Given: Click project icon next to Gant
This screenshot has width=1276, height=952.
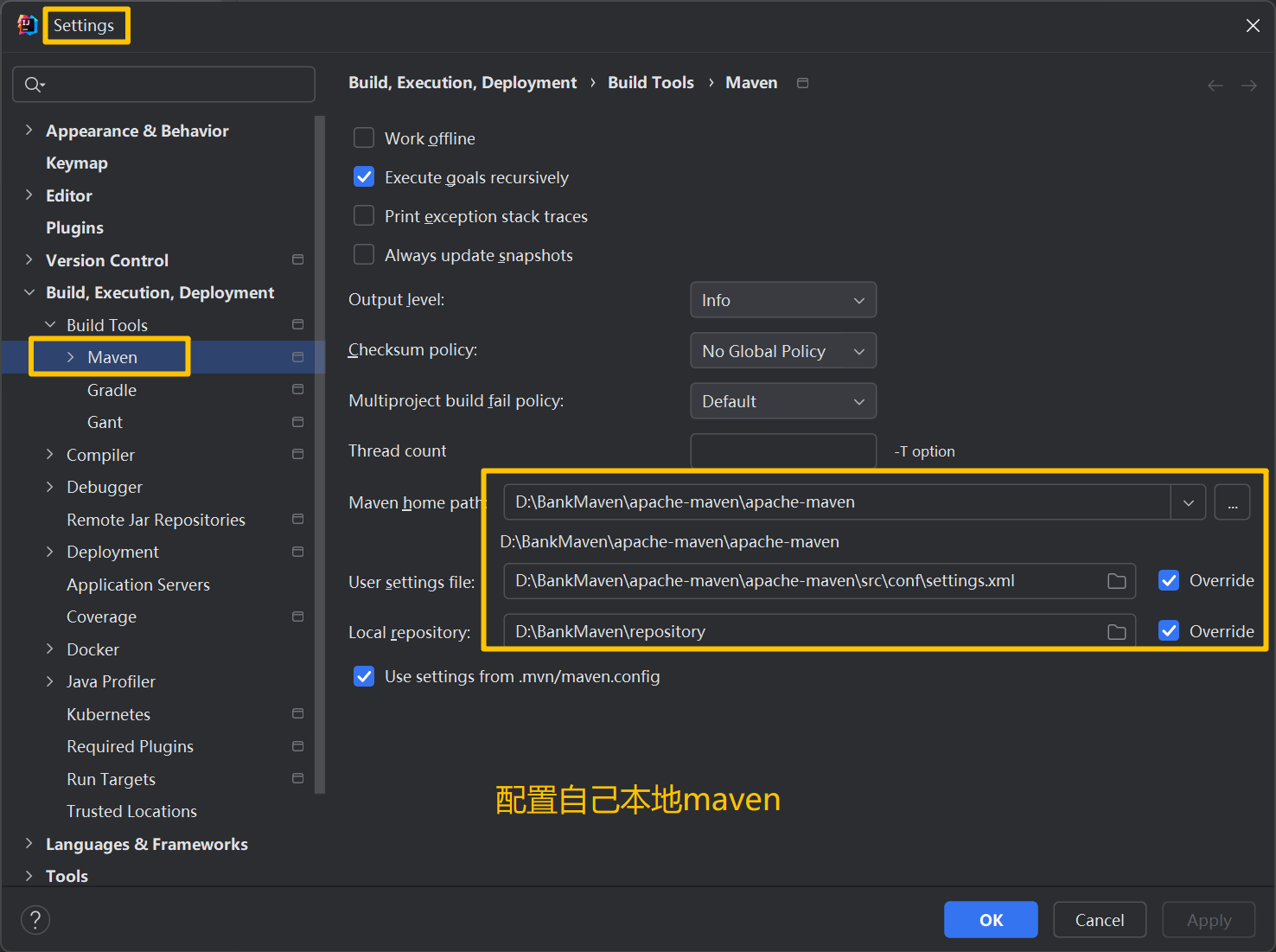Looking at the screenshot, I should point(297,422).
